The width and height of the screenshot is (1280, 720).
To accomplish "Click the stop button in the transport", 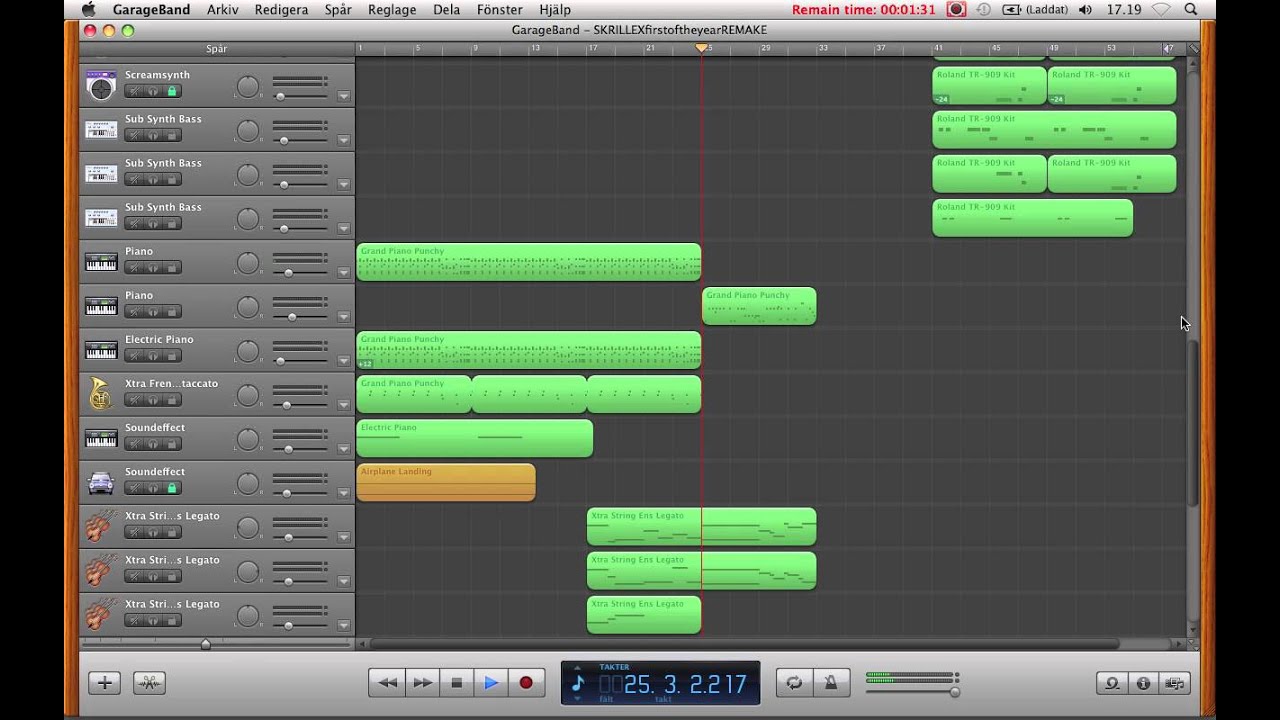I will [457, 683].
